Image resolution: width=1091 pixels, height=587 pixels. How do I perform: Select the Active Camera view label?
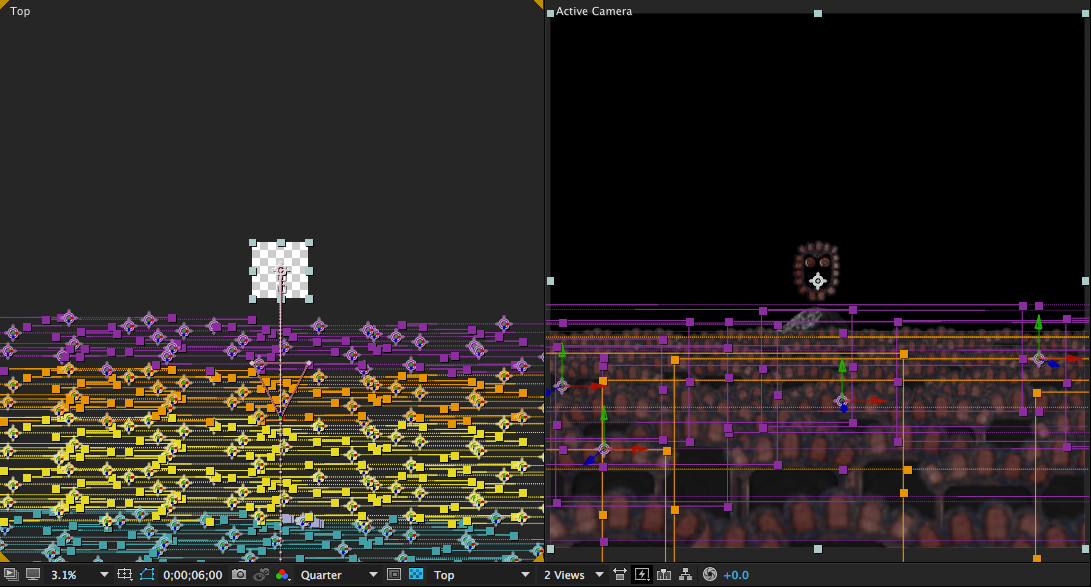(594, 11)
